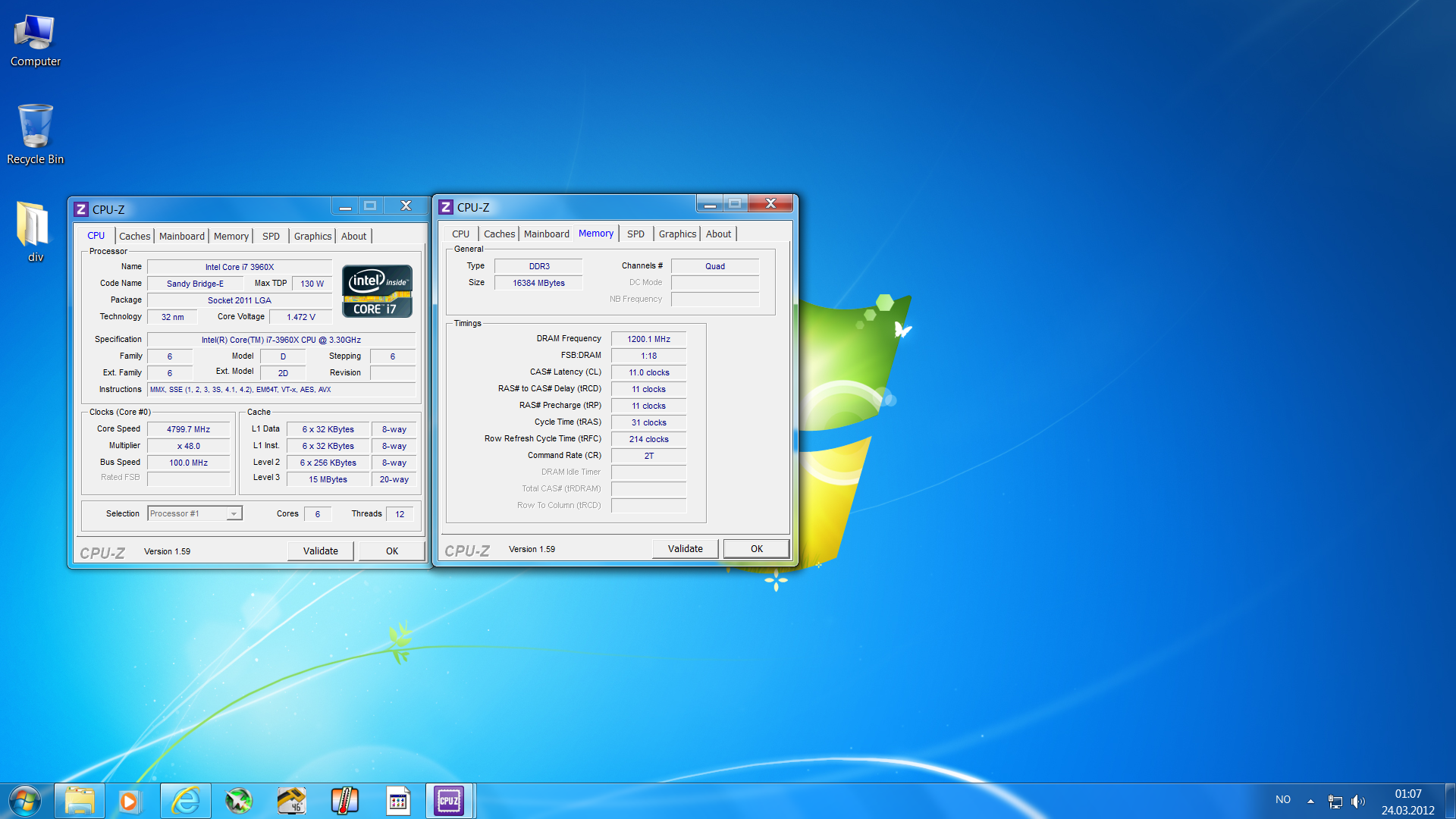
Task: Open the div folder on desktop
Action: [x=35, y=231]
